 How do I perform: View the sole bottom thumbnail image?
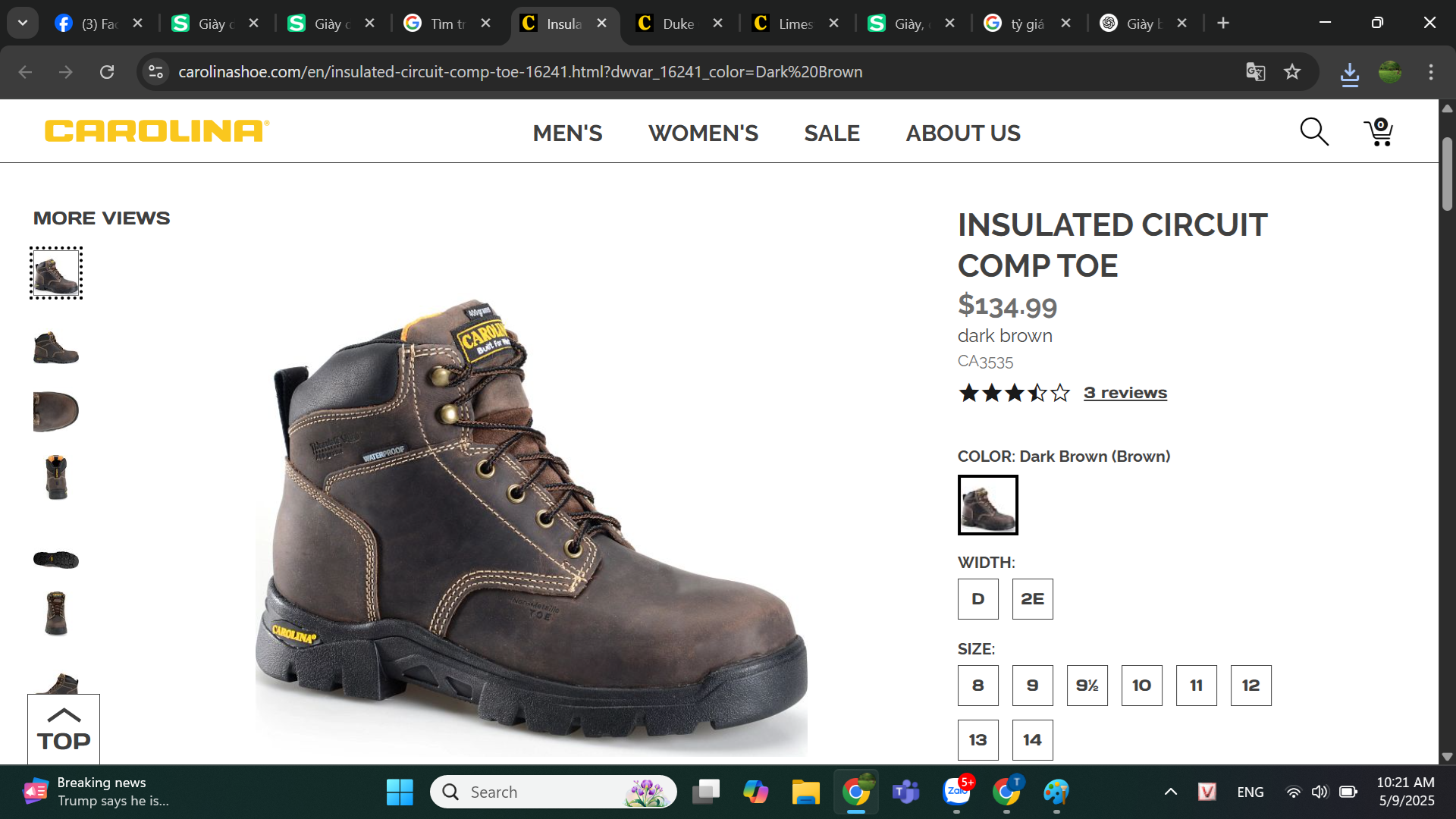point(56,560)
